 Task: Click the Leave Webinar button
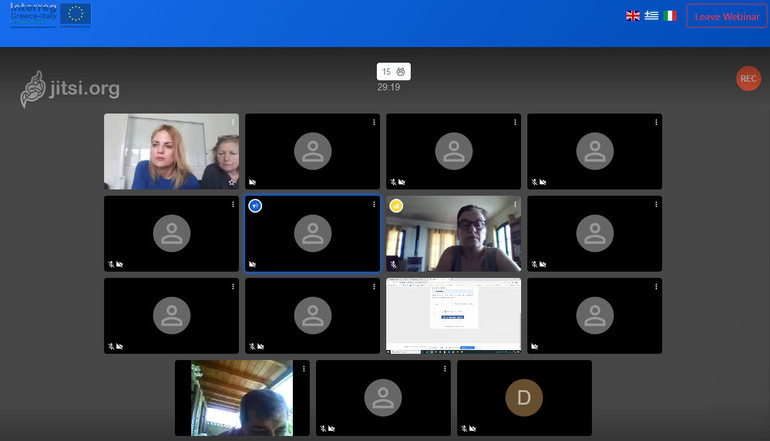click(727, 16)
